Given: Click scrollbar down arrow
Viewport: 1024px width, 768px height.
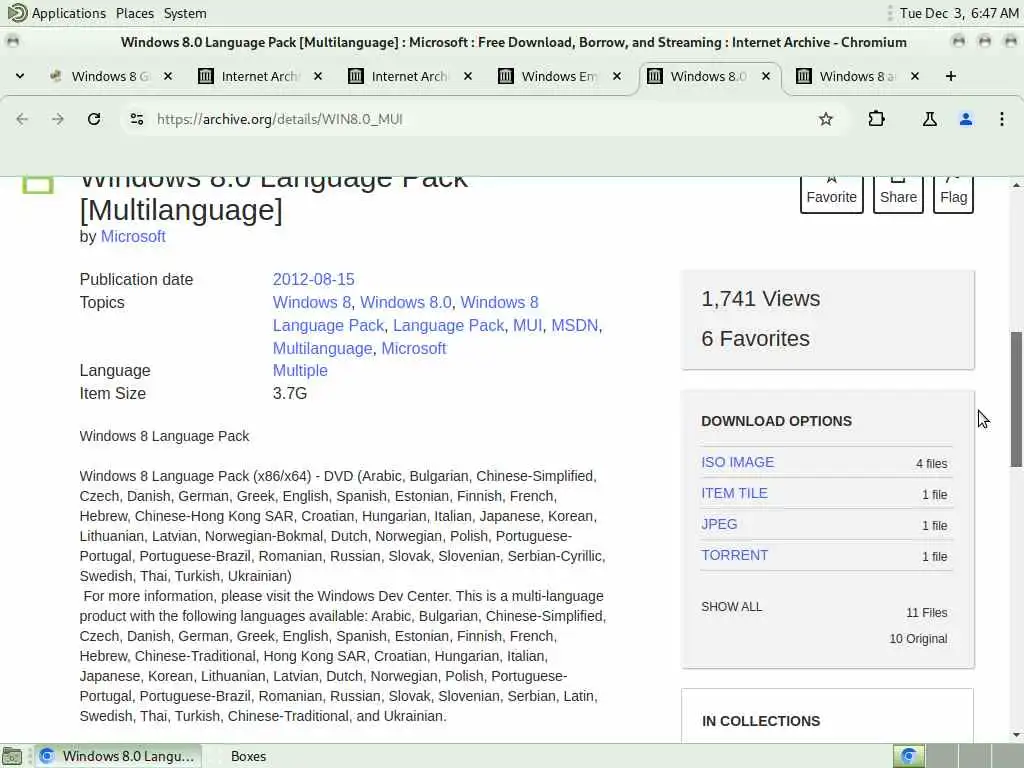Looking at the screenshot, I should pos(1016,735).
